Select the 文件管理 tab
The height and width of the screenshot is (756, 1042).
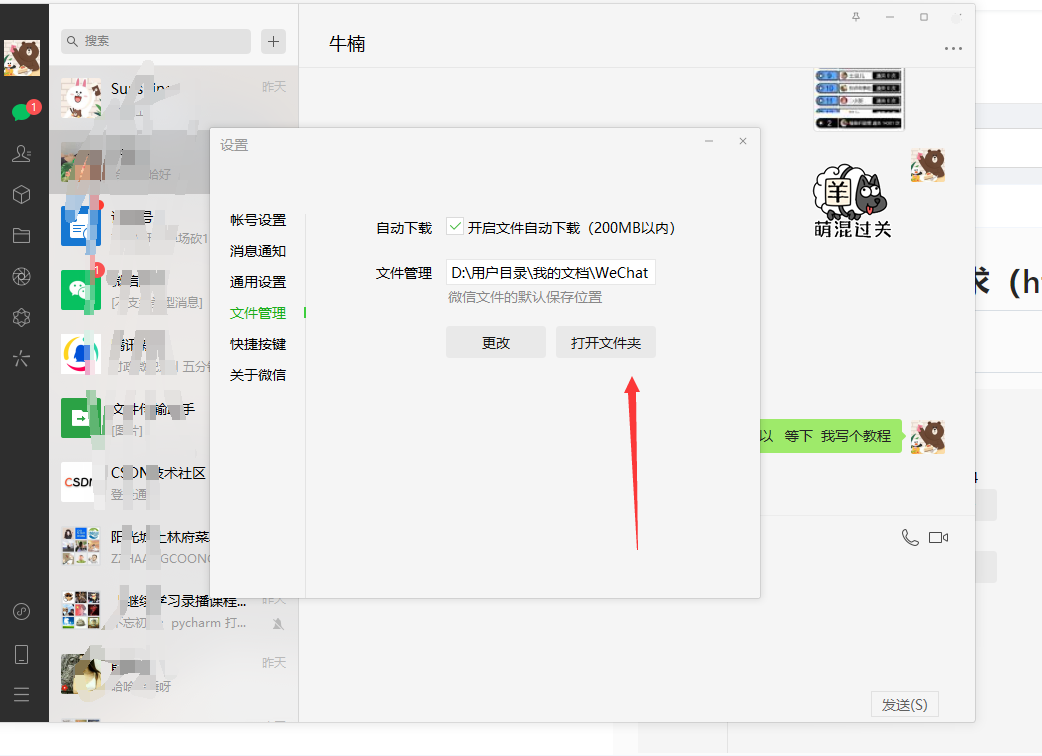click(x=258, y=313)
